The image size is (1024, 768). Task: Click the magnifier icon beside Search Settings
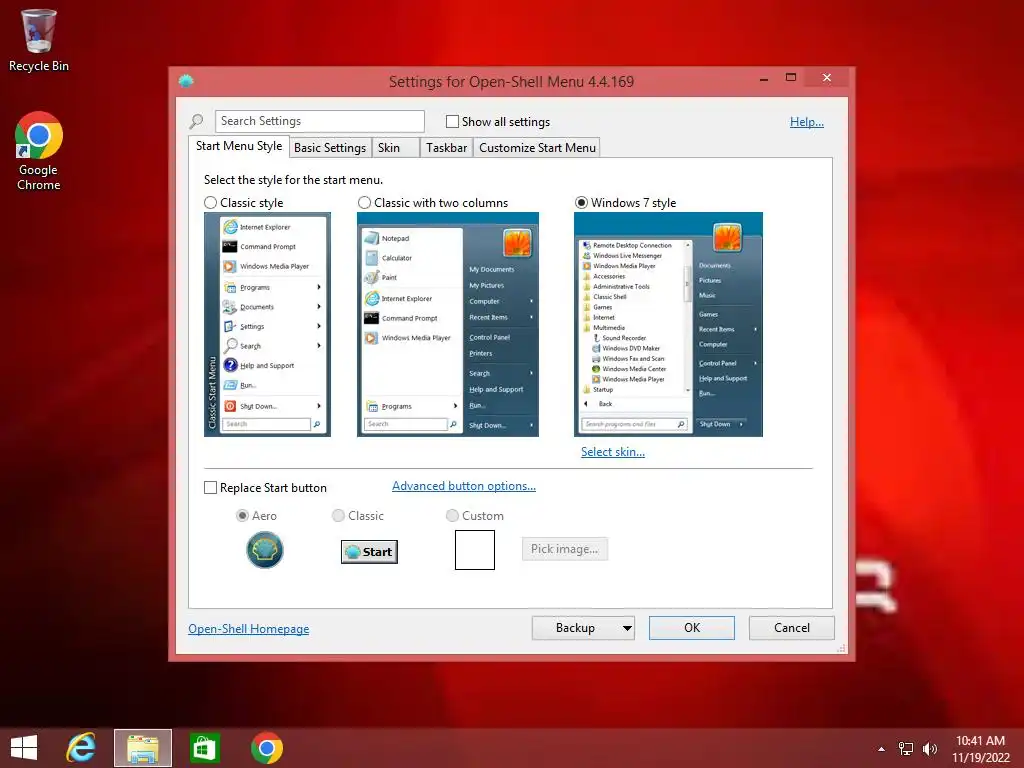pyautogui.click(x=196, y=121)
